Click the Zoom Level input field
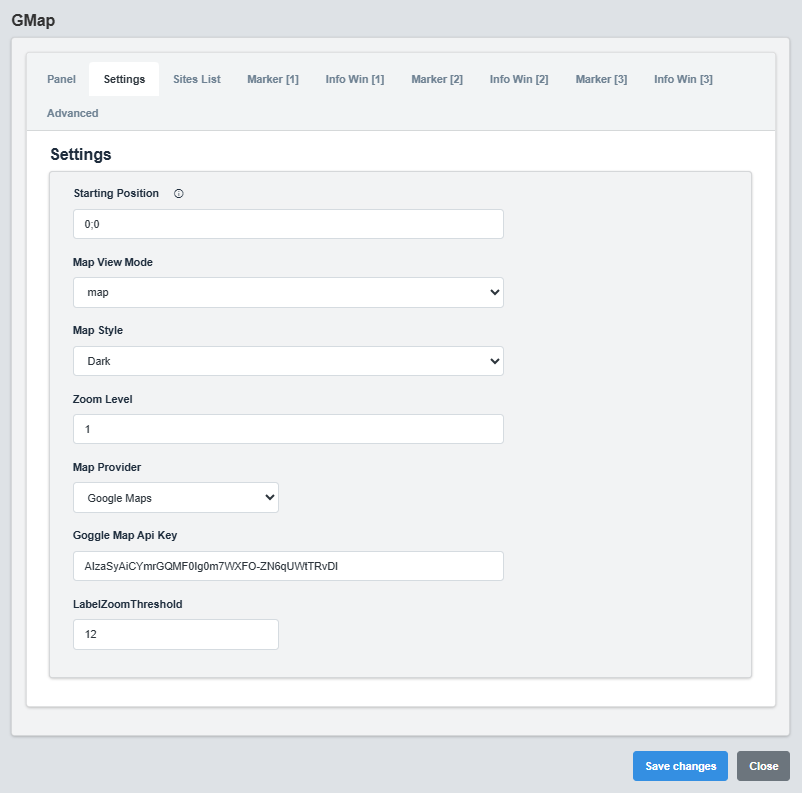The height and width of the screenshot is (793, 802). click(288, 429)
